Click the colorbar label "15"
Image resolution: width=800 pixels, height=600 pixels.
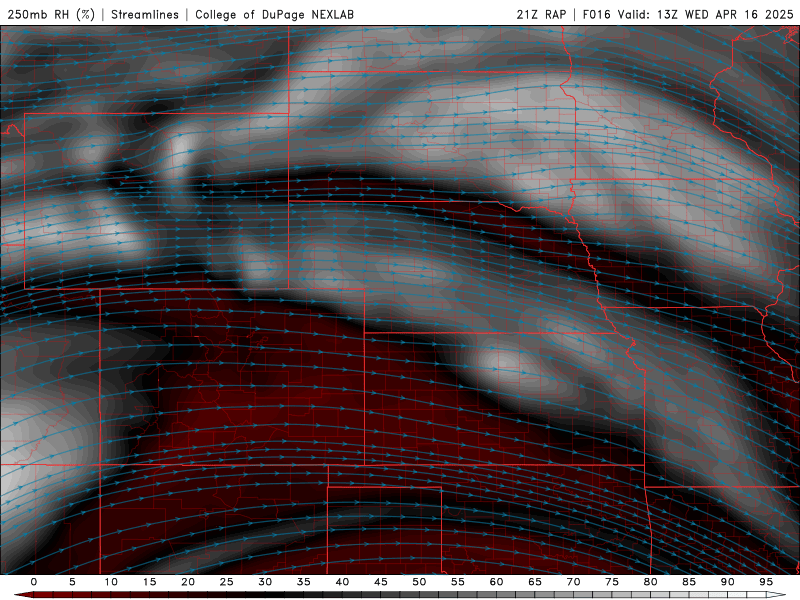pyautogui.click(x=149, y=582)
